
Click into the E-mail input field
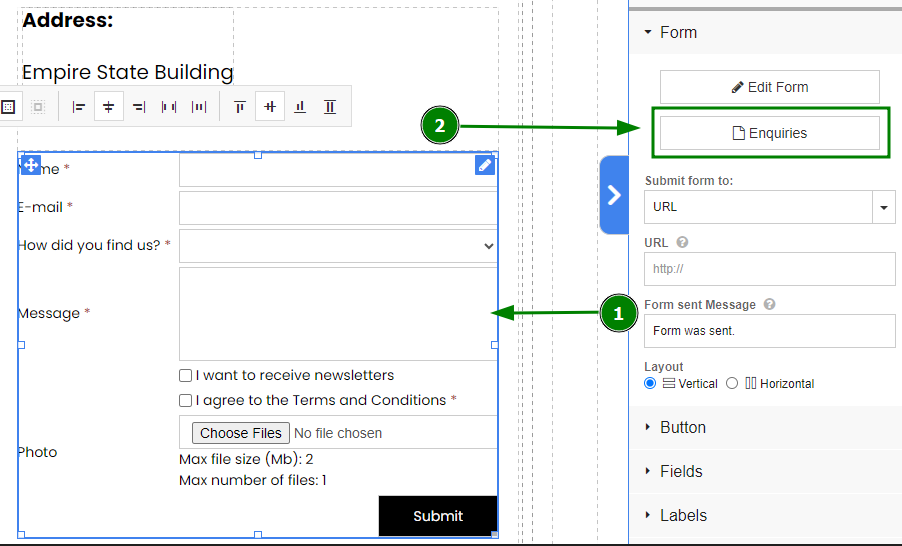pos(338,208)
